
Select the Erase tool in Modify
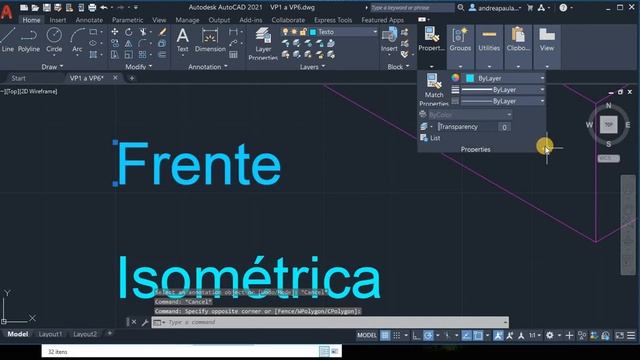click(162, 32)
